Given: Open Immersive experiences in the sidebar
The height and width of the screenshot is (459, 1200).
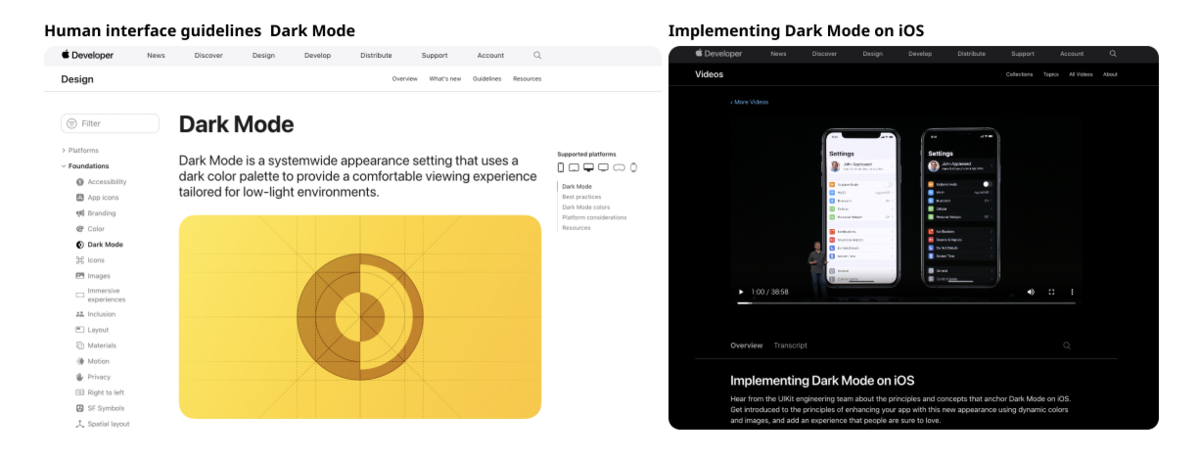Looking at the screenshot, I should [100, 295].
